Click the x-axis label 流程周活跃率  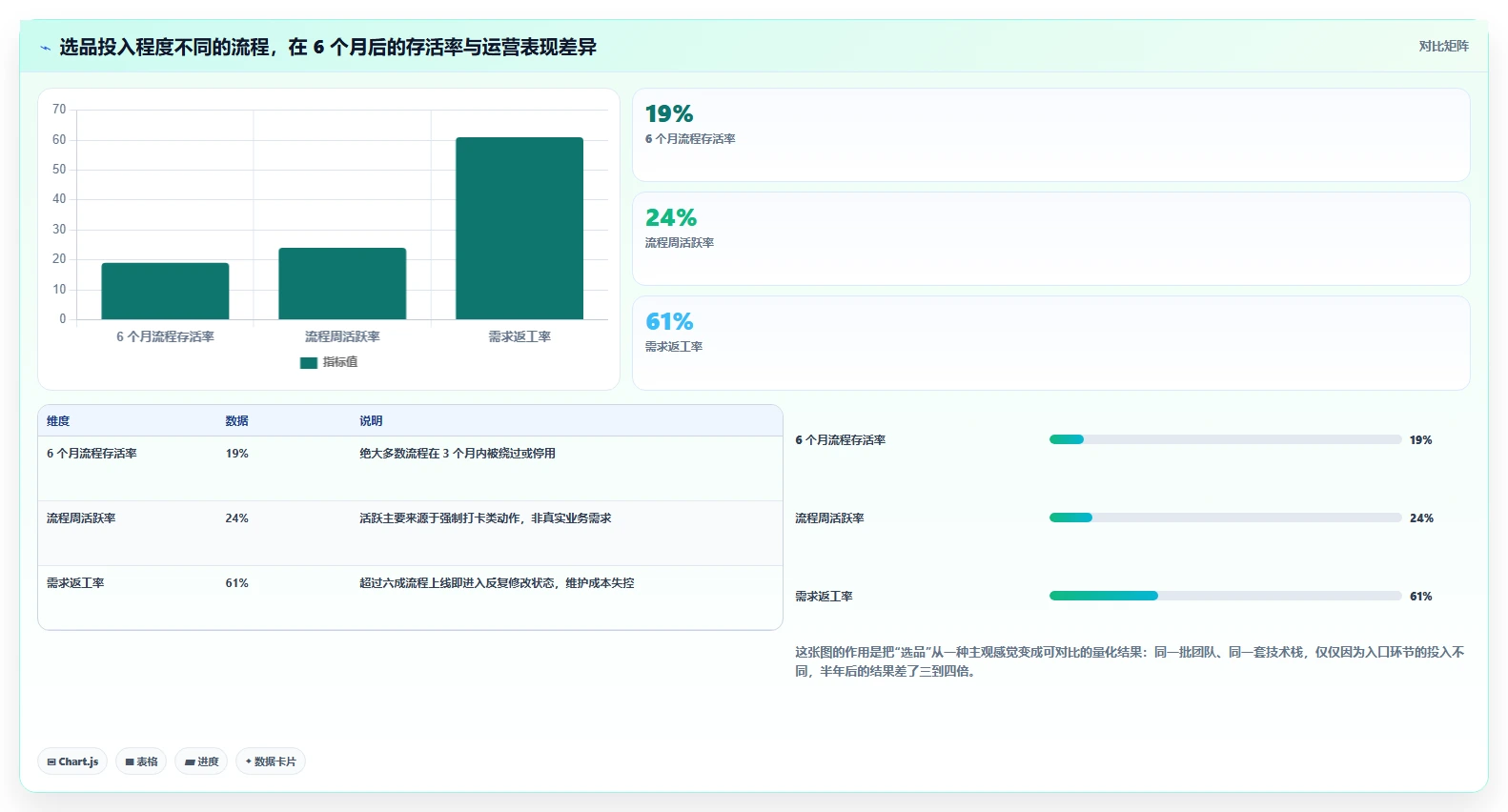[342, 336]
